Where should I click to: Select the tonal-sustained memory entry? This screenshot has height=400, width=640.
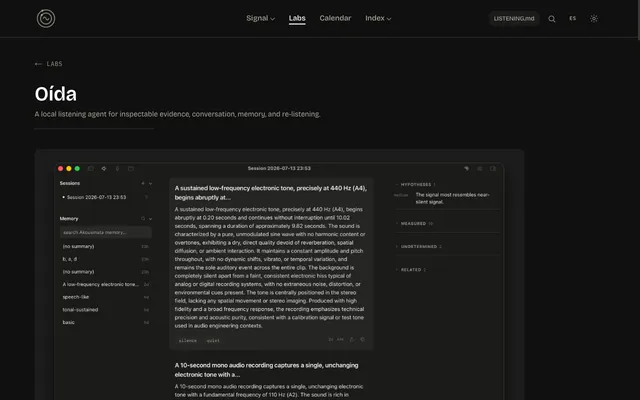tap(105, 310)
